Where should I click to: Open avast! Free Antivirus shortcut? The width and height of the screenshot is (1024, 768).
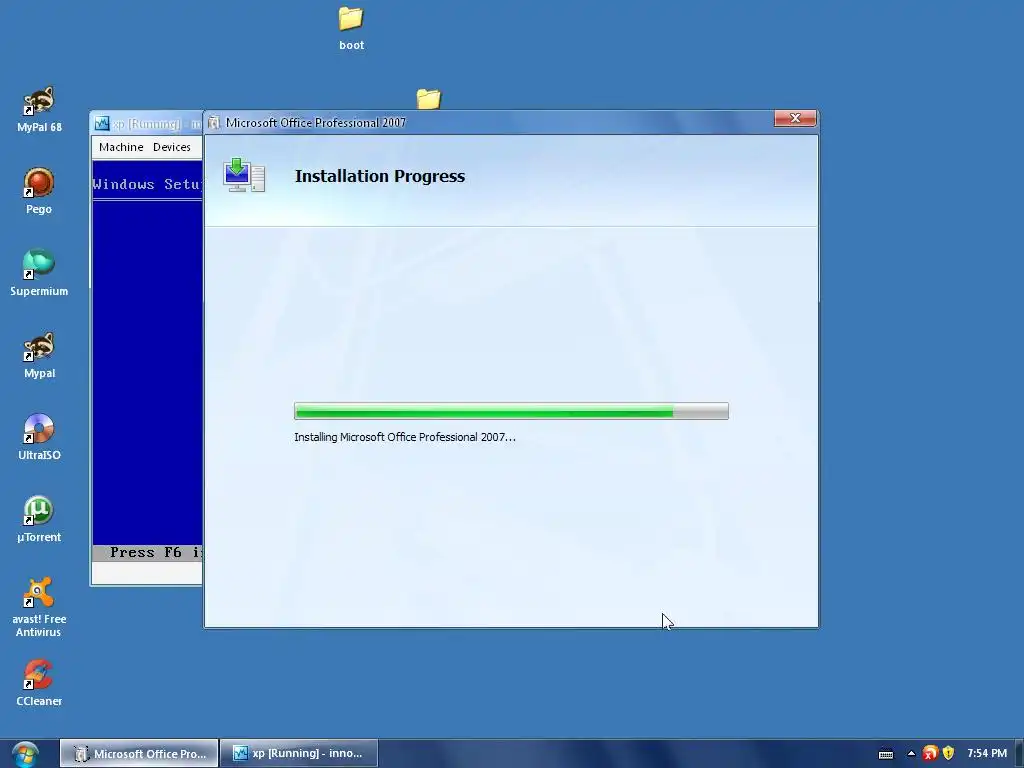click(39, 607)
